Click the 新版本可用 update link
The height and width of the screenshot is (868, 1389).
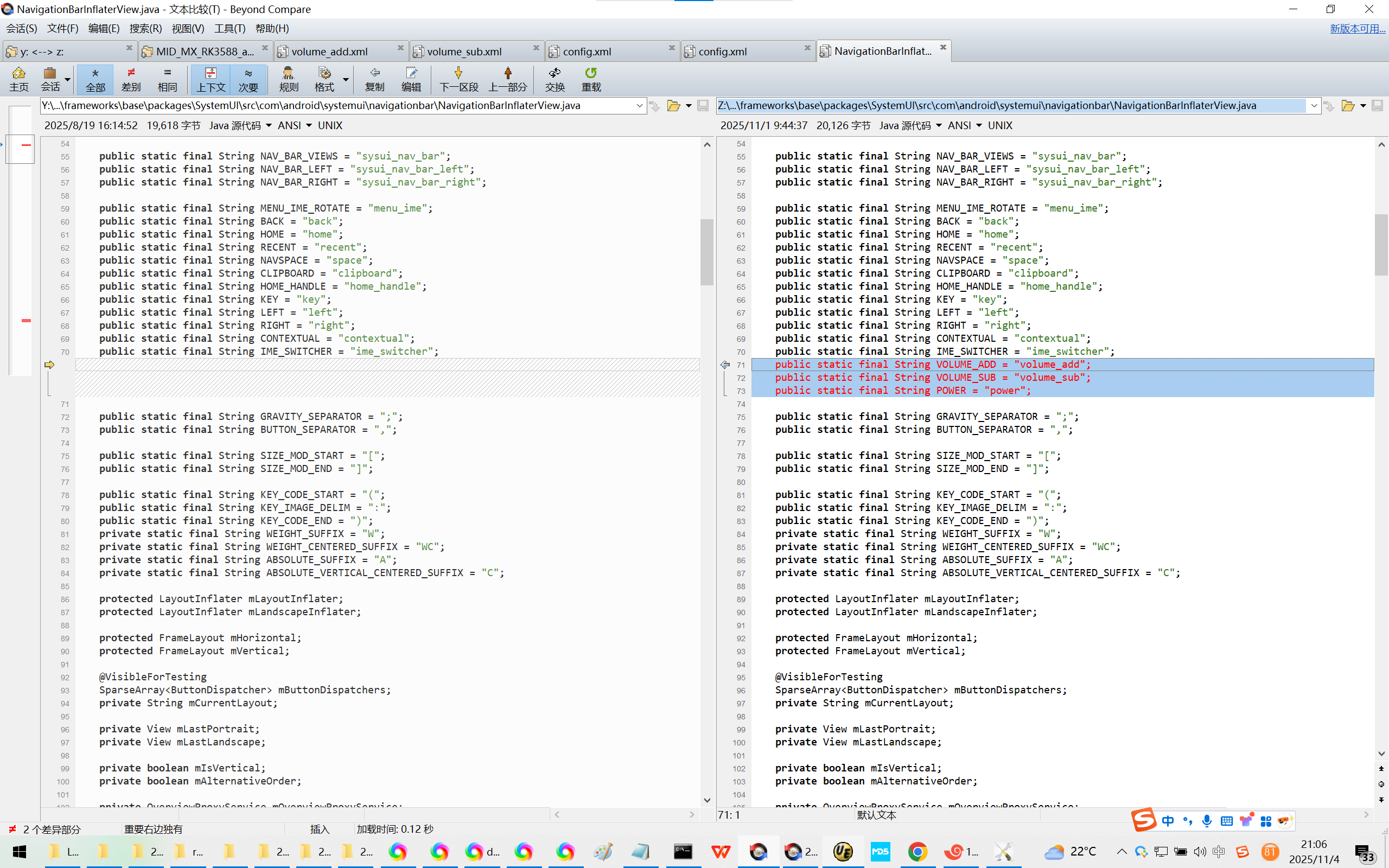pos(1357,28)
